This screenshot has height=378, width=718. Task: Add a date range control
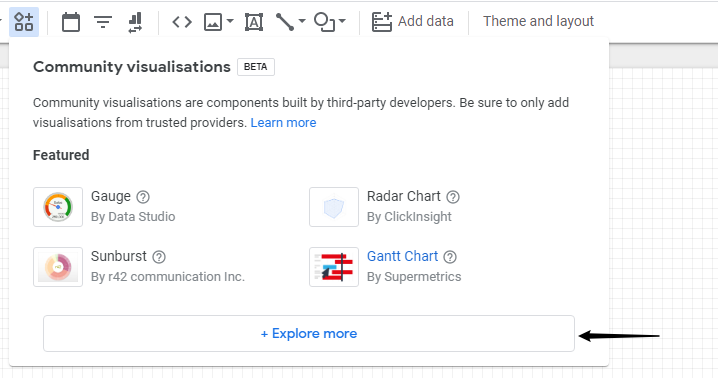click(71, 22)
